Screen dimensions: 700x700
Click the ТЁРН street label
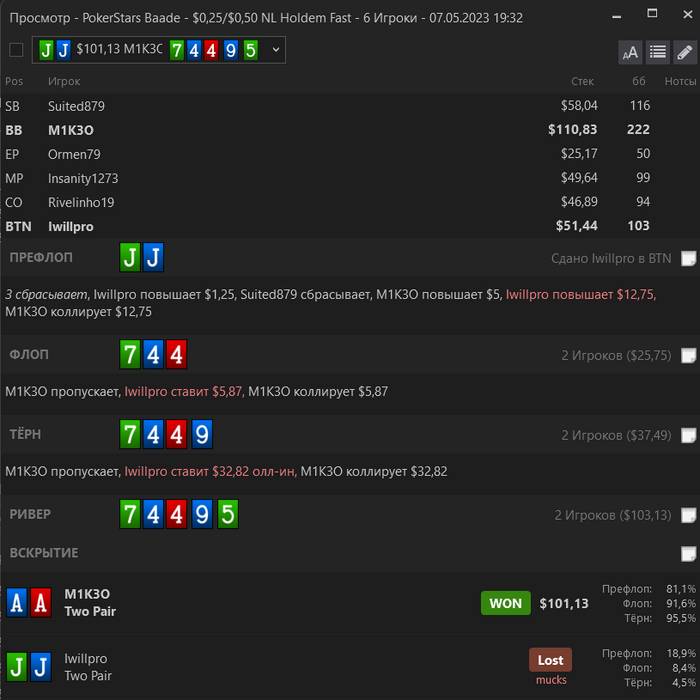(25, 434)
